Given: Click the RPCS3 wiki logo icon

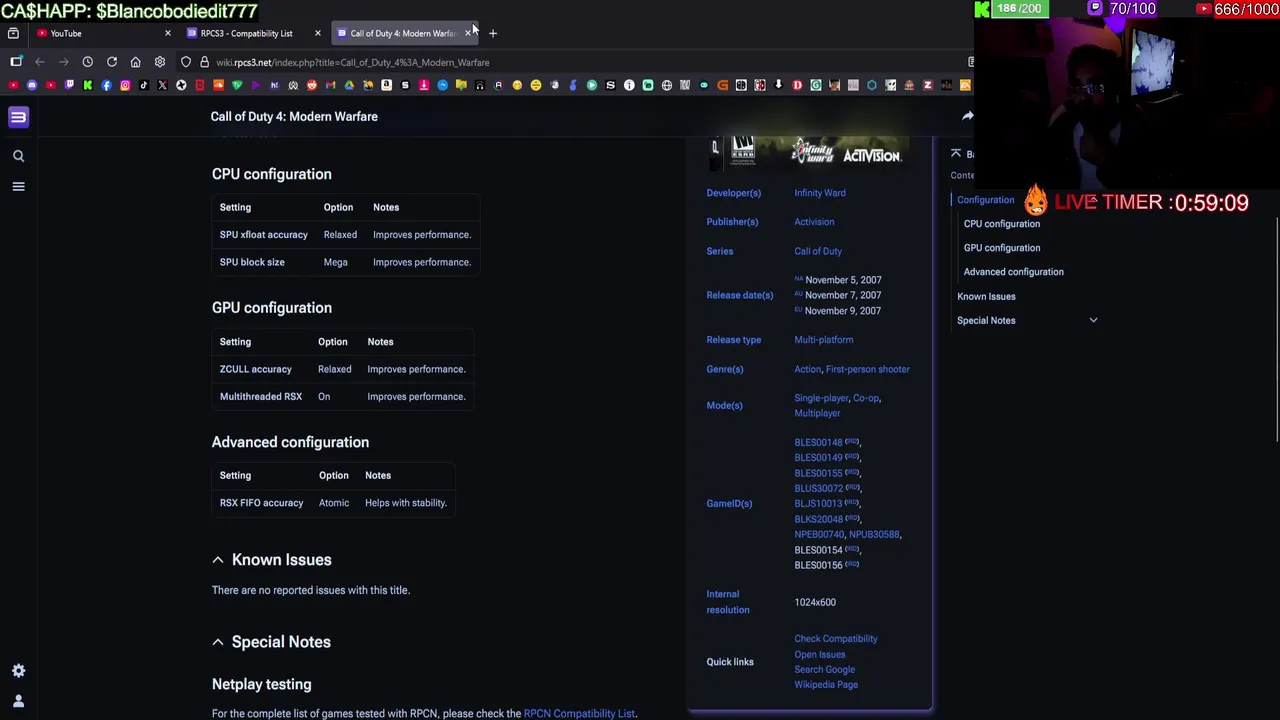Looking at the screenshot, I should pos(18,117).
